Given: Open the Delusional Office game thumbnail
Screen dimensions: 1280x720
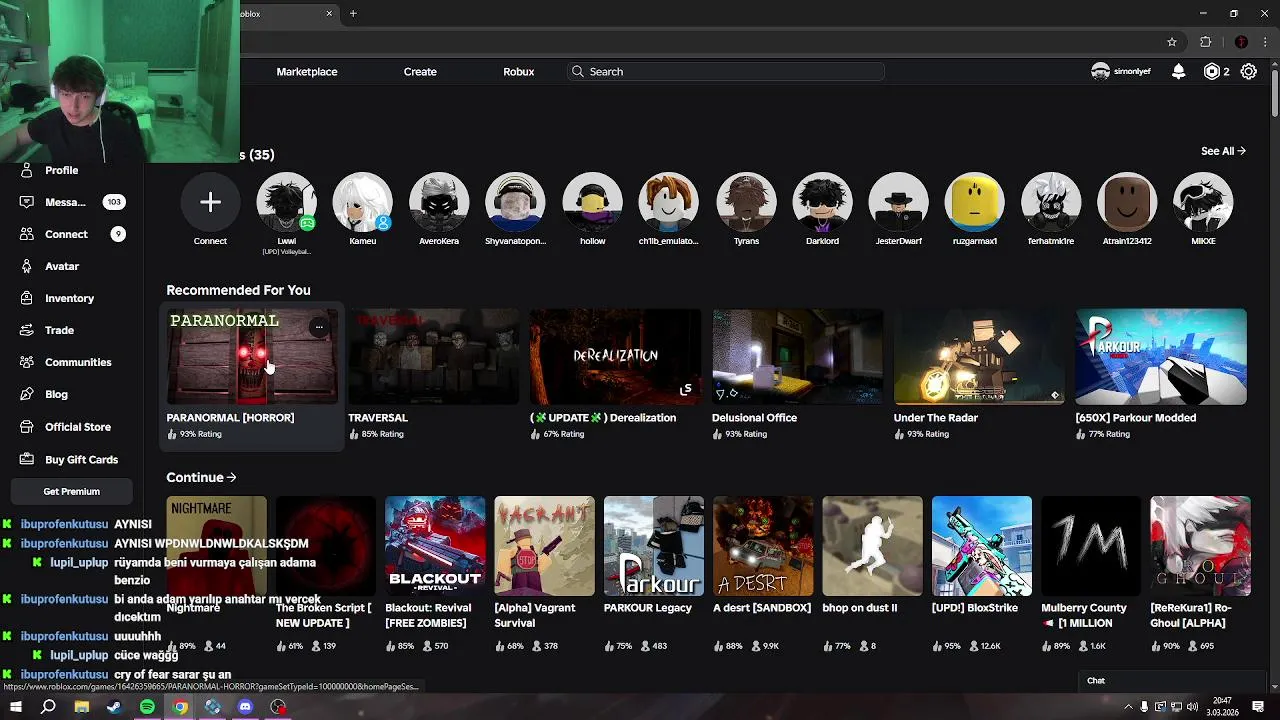Looking at the screenshot, I should (x=797, y=357).
